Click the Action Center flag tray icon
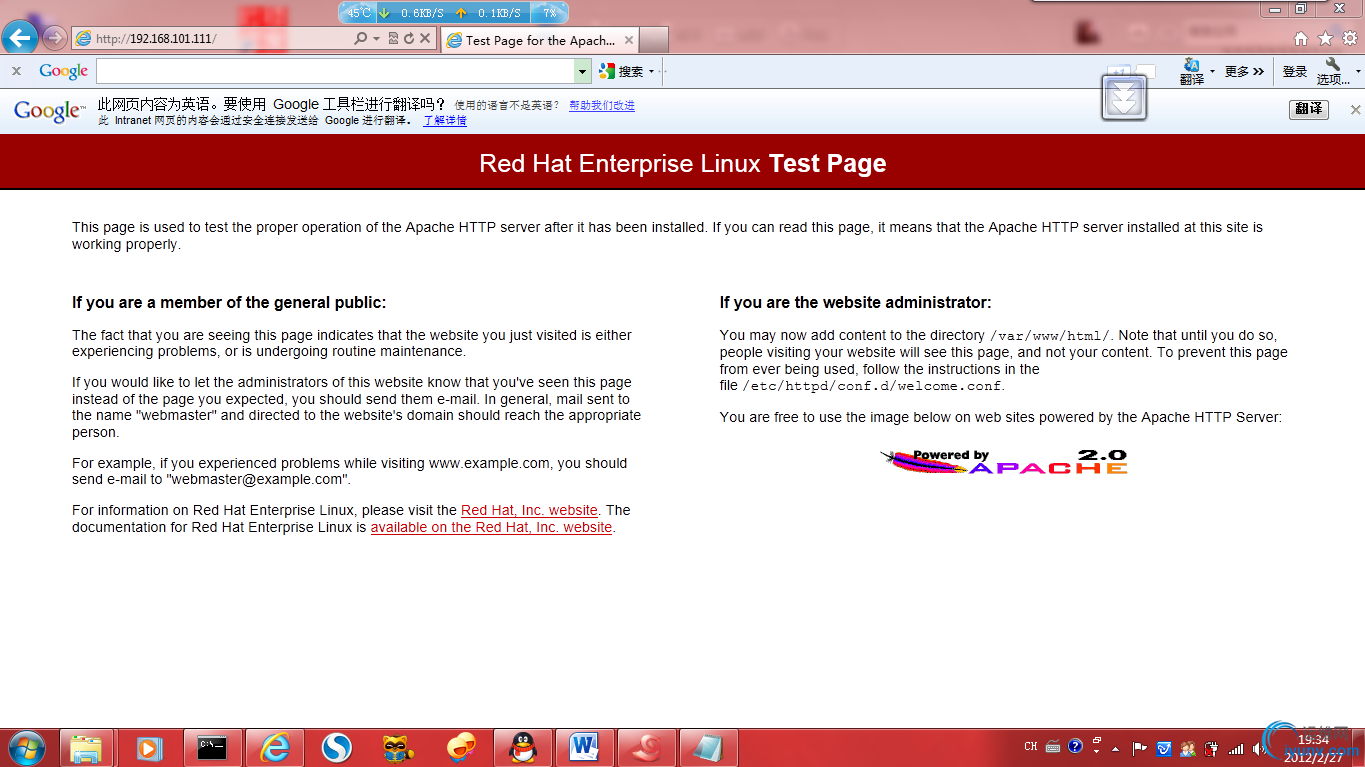 point(1139,748)
